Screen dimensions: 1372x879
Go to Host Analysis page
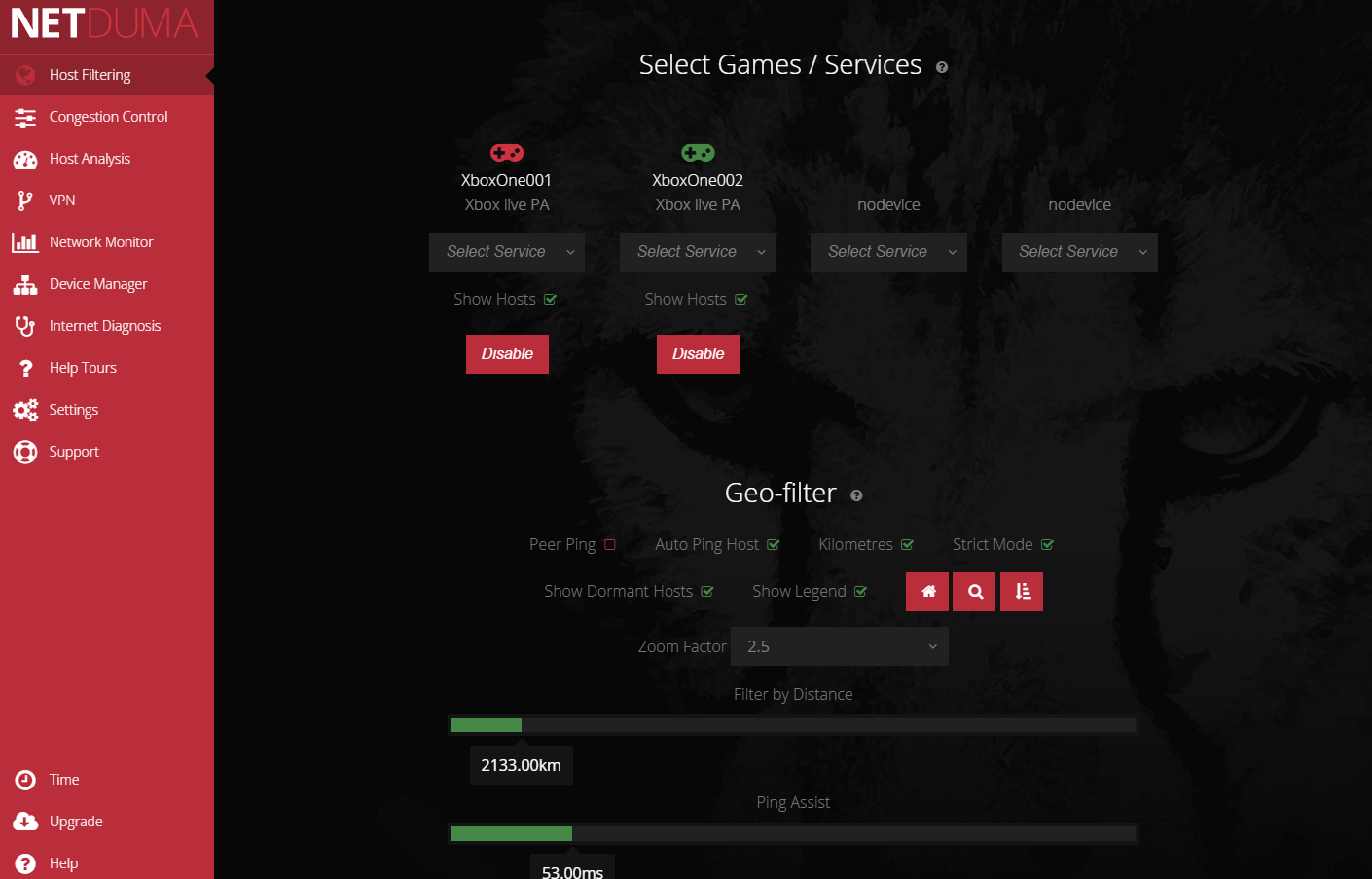coord(107,159)
